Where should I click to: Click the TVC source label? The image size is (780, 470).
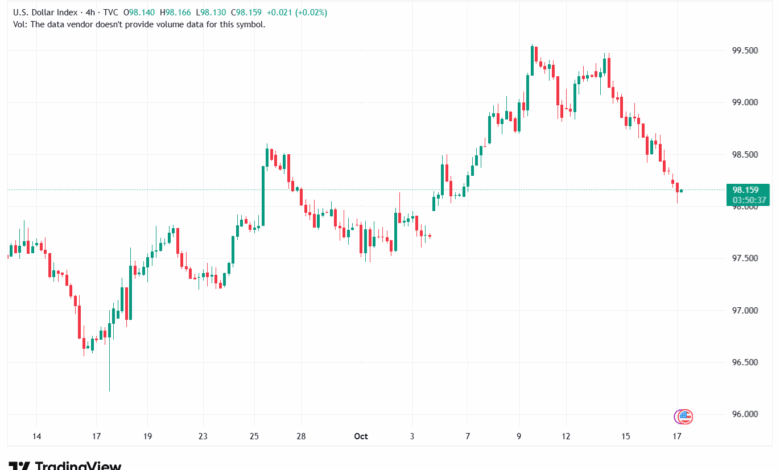click(x=110, y=12)
